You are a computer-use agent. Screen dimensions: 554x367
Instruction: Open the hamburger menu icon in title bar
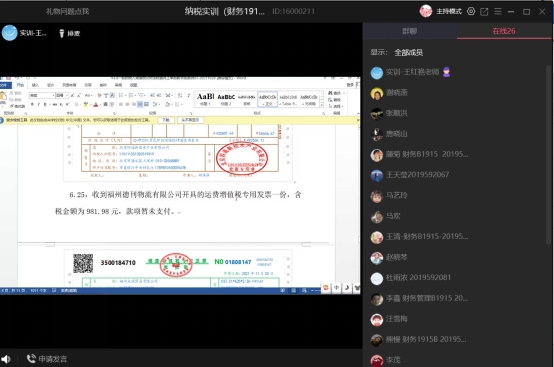(498, 11)
